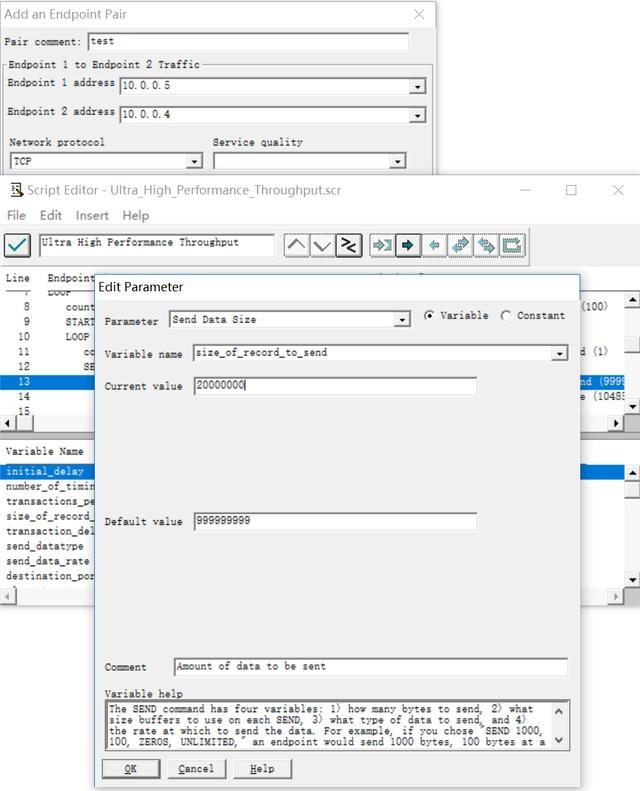This screenshot has width=640, height=791.
Task: Click the move line down arrow icon
Action: [x=322, y=245]
